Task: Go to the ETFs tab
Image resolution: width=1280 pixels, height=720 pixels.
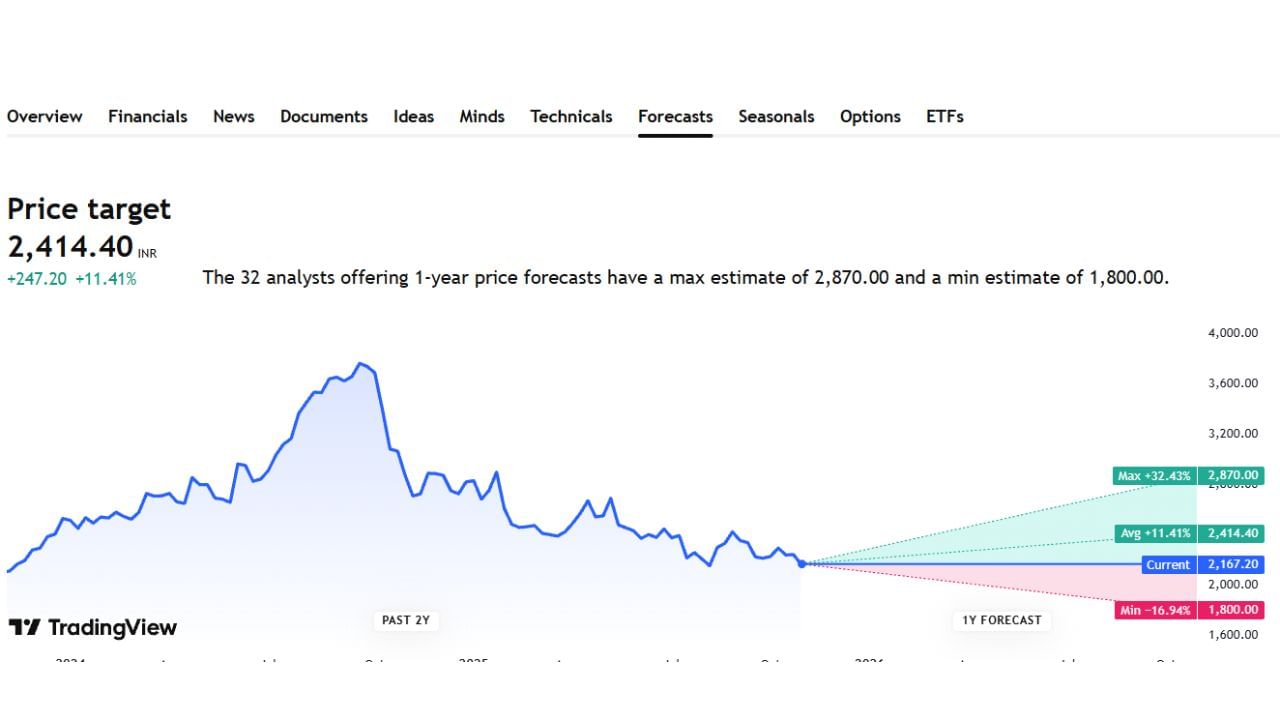Action: (x=944, y=117)
